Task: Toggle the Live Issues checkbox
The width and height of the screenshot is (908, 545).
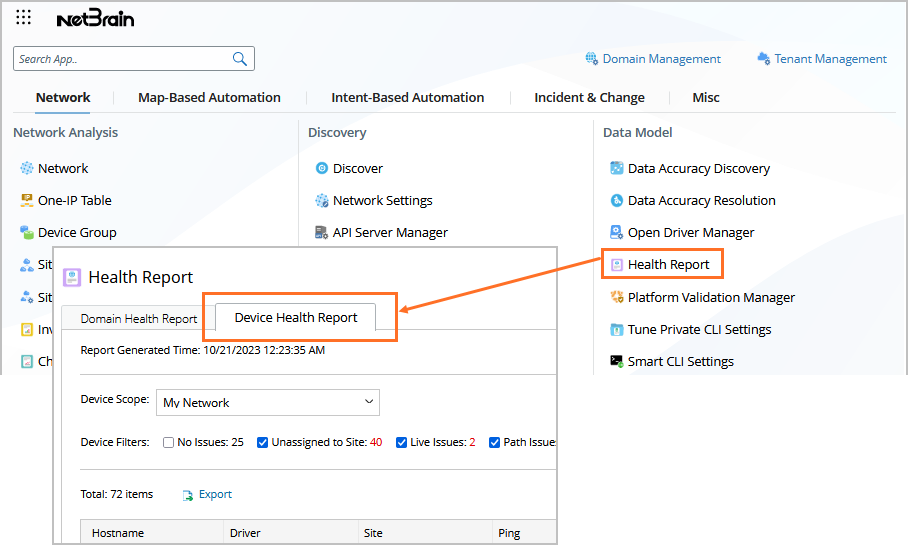Action: point(401,442)
